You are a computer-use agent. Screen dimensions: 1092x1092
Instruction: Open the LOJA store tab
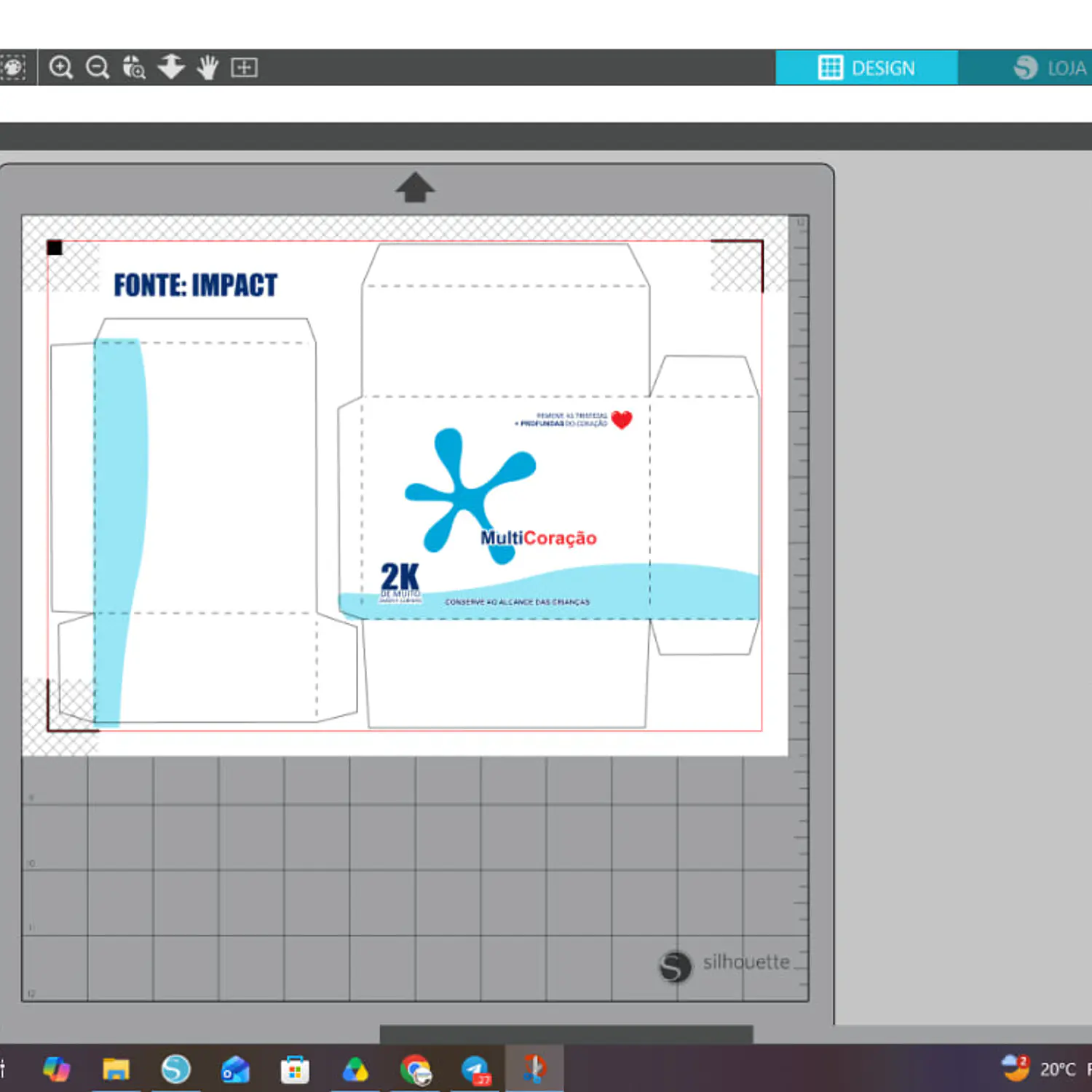(x=1050, y=68)
